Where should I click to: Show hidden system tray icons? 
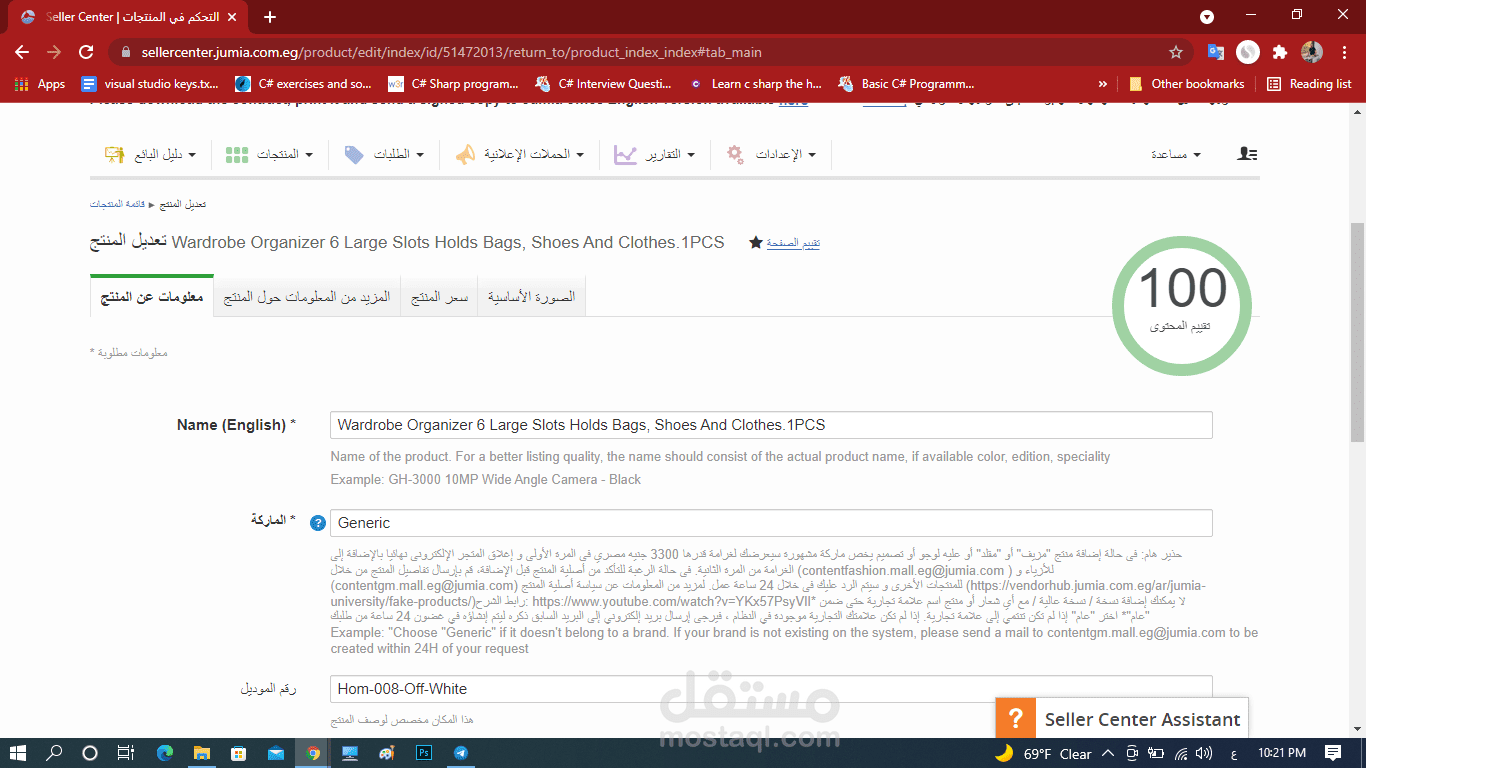(x=1108, y=754)
